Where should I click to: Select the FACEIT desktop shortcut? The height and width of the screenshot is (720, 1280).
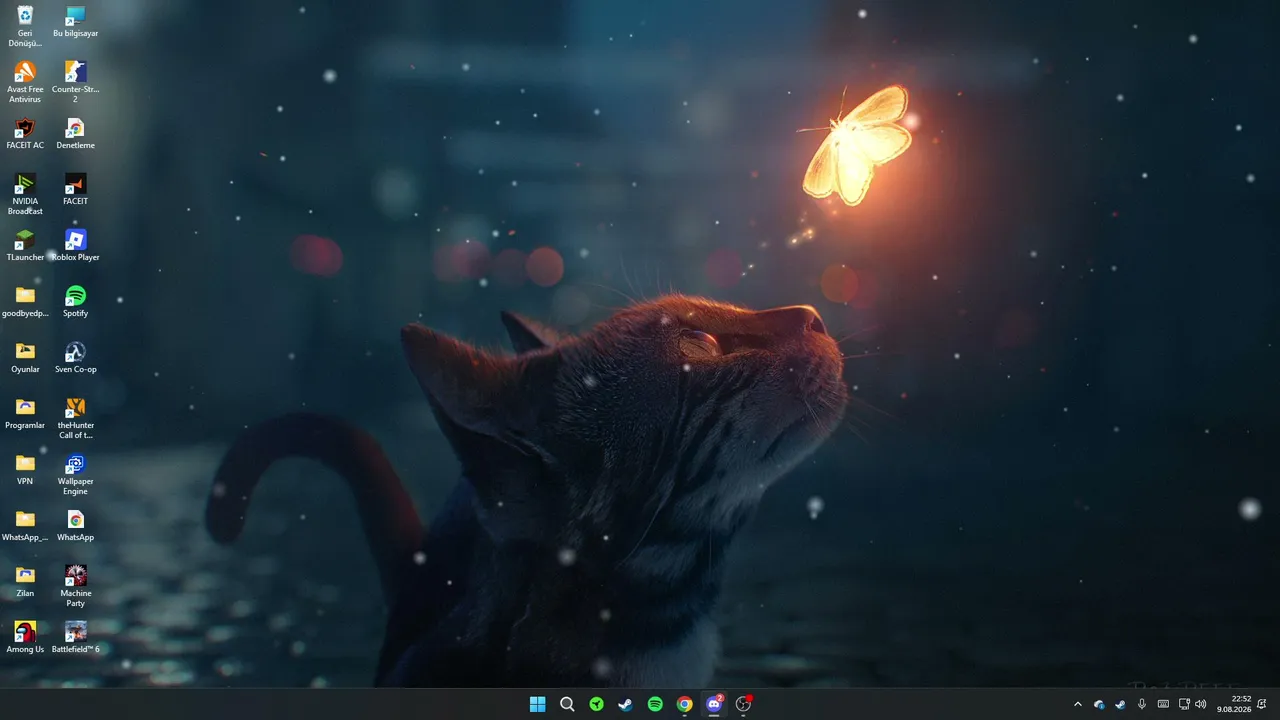(x=75, y=190)
